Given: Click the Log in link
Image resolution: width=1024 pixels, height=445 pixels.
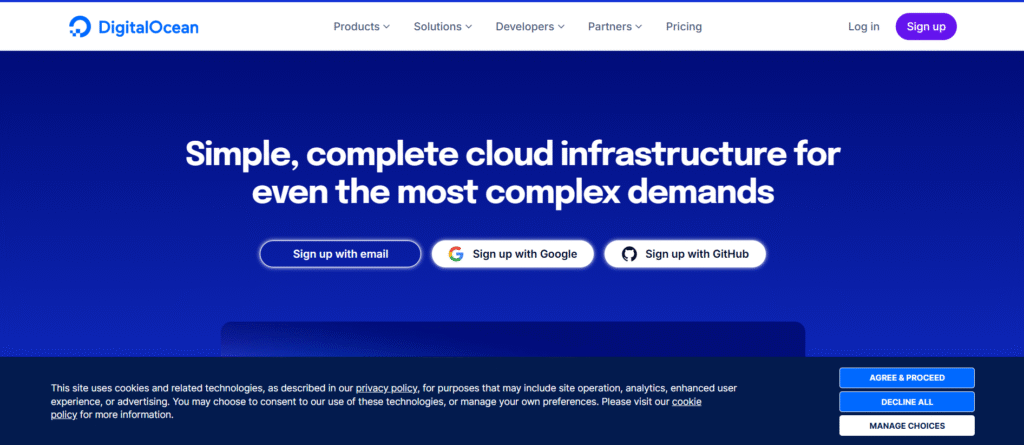Looking at the screenshot, I should 863,27.
